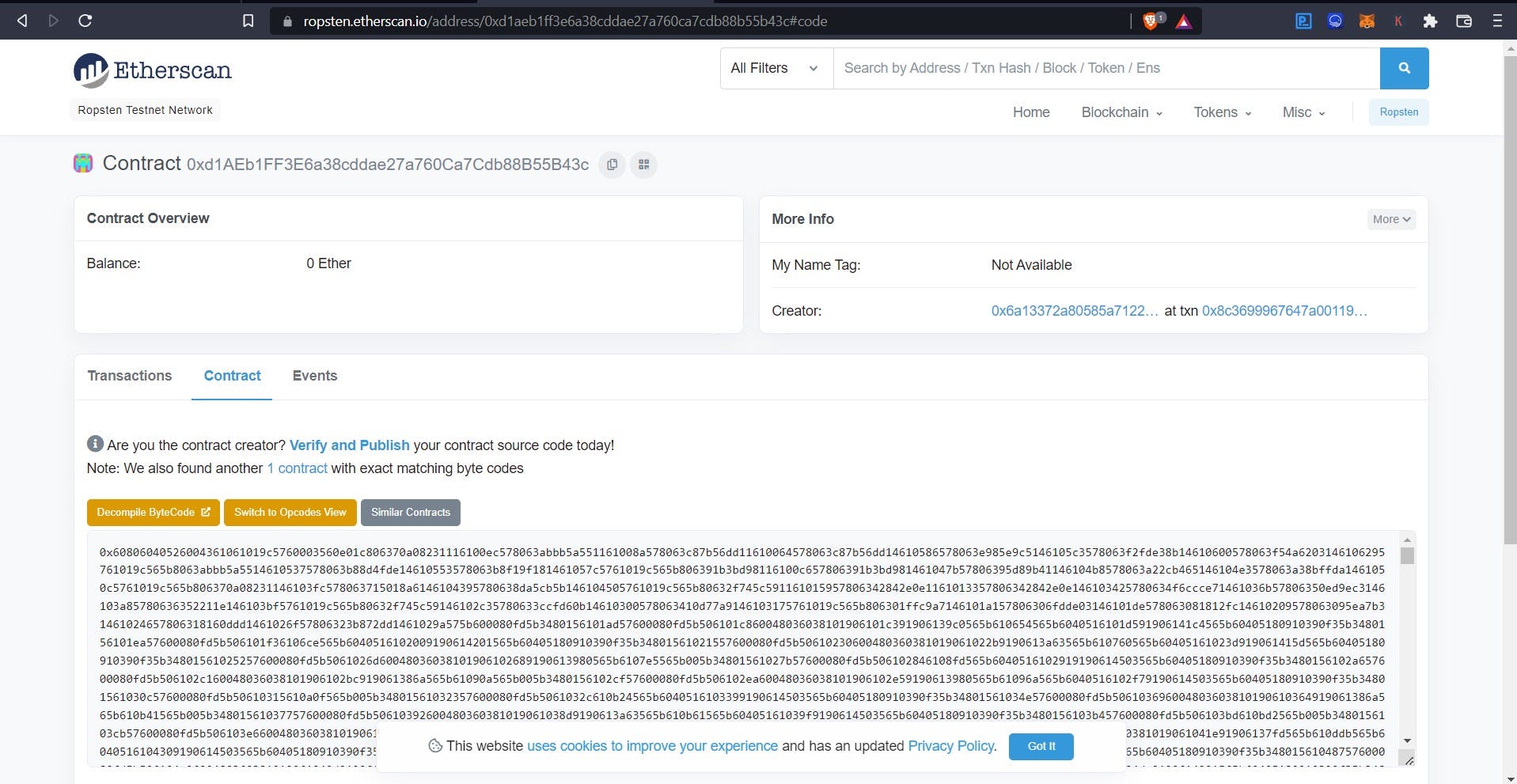
Task: Expand the Tokens navigation menu
Action: click(x=1220, y=112)
